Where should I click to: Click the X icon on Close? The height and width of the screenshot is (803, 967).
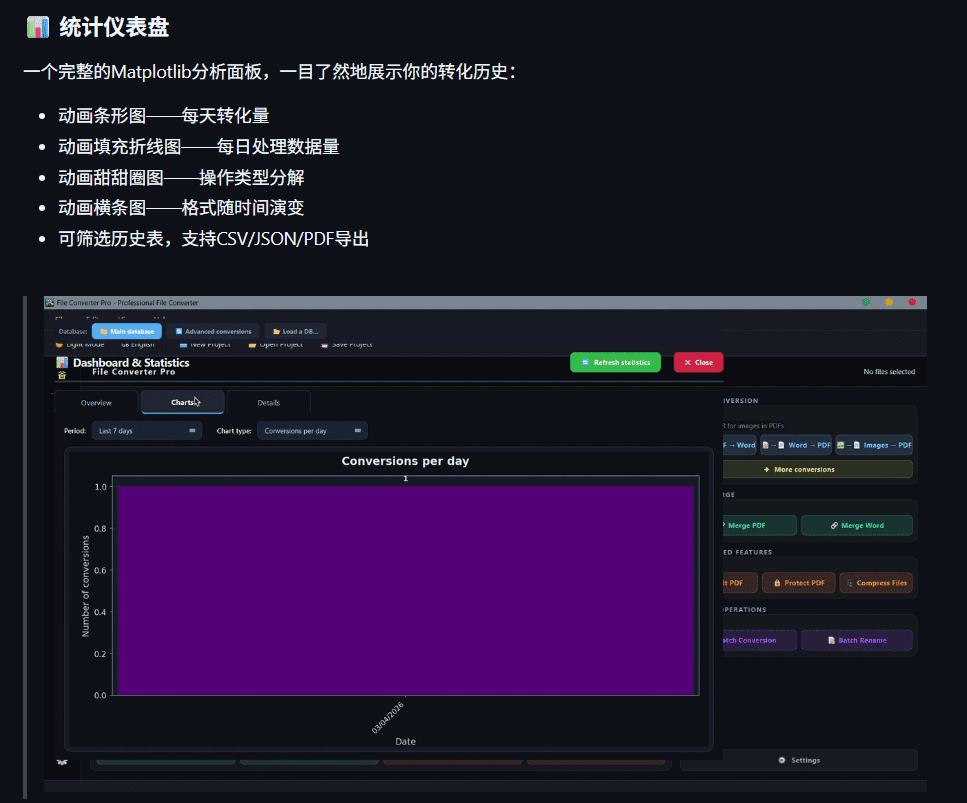(687, 363)
